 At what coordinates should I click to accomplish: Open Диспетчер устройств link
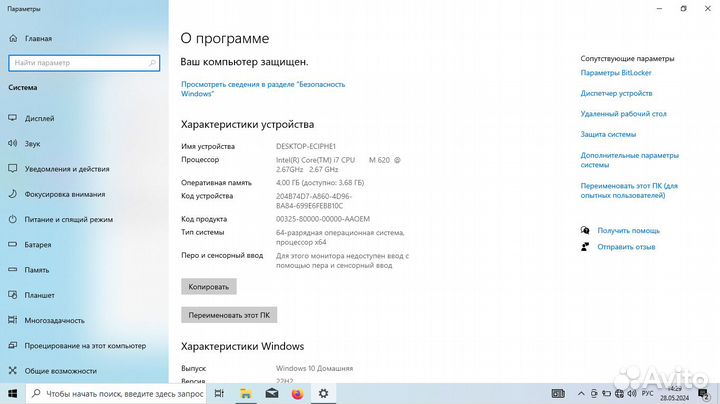616,93
